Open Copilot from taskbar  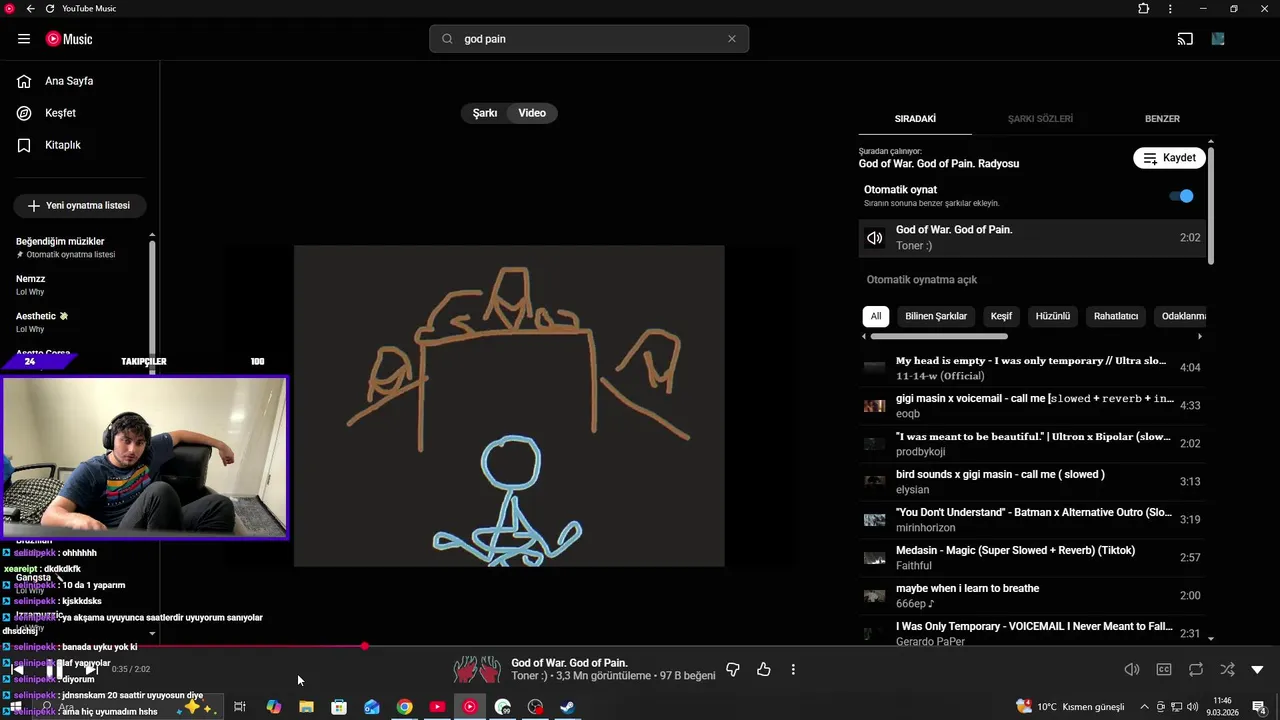[x=273, y=707]
